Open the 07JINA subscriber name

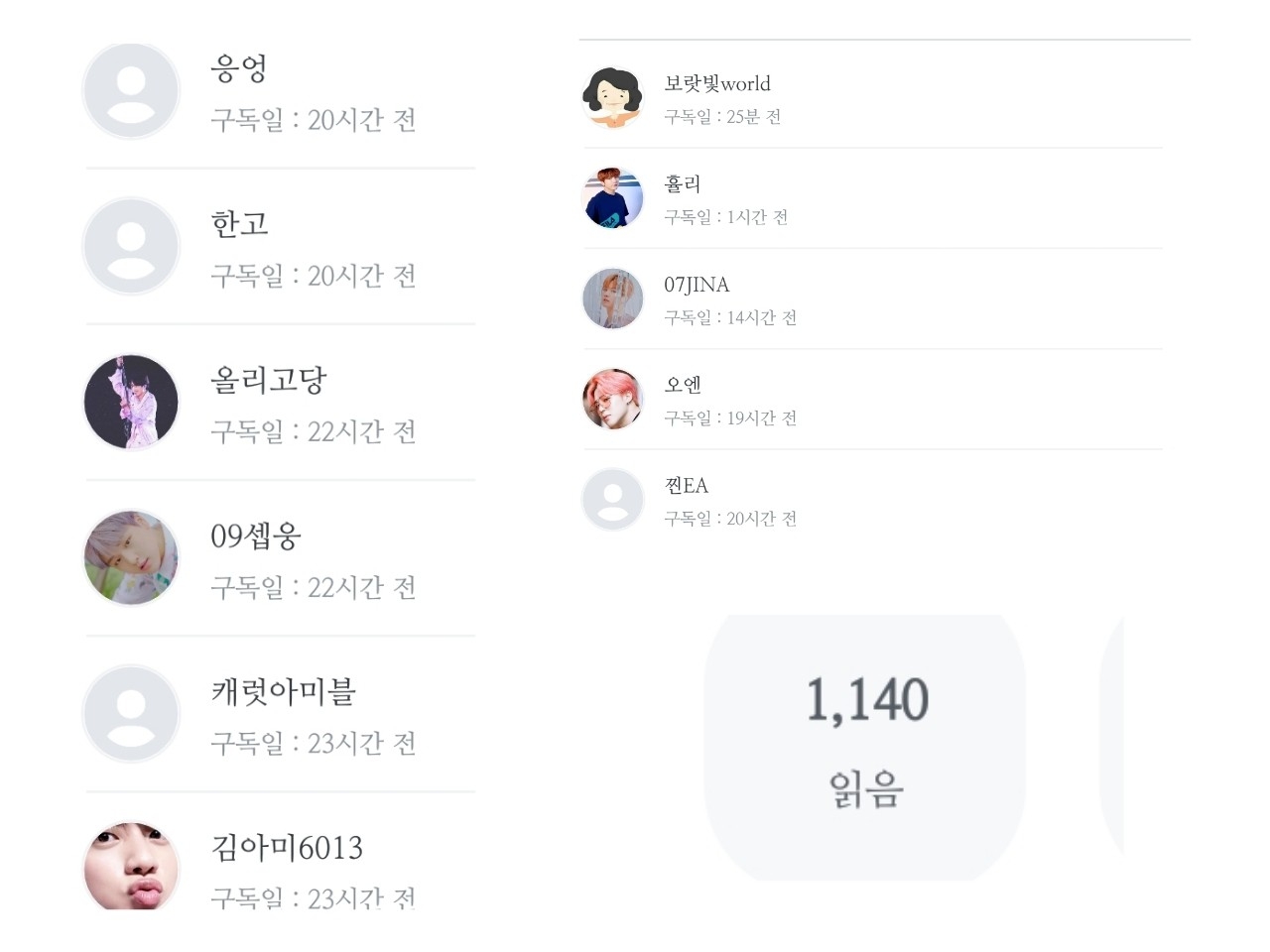pyautogui.click(x=697, y=285)
